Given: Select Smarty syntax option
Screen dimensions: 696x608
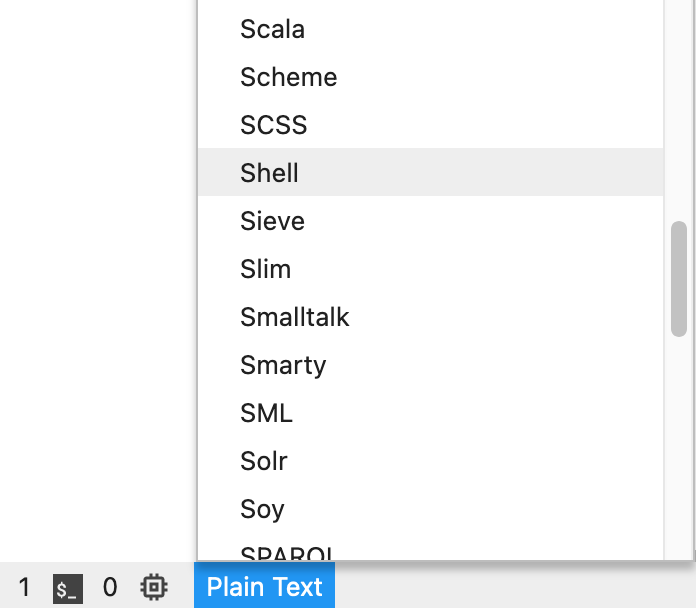Looking at the screenshot, I should tap(431, 365).
